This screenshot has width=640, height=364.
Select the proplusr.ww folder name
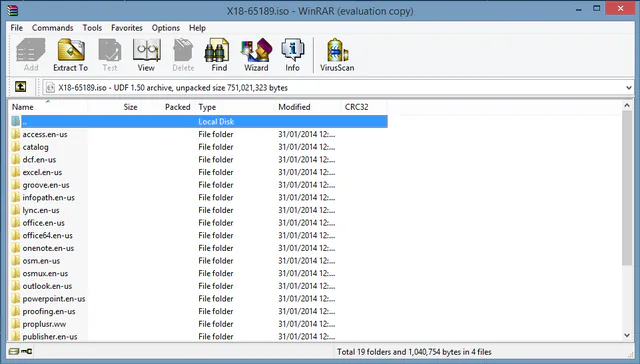tap(44, 324)
